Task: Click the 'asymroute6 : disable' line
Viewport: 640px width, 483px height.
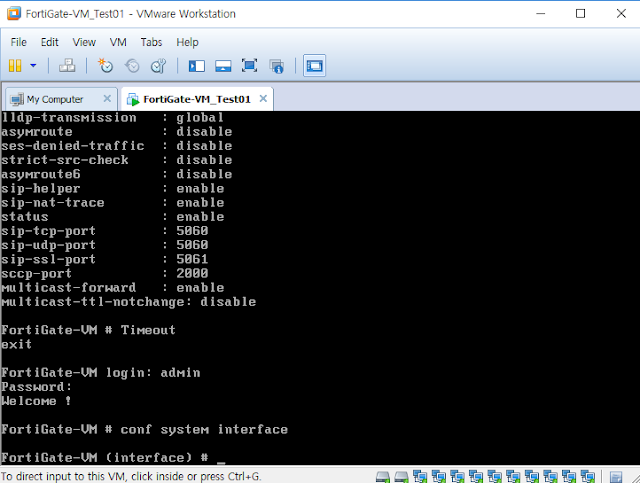Action: coord(117,174)
